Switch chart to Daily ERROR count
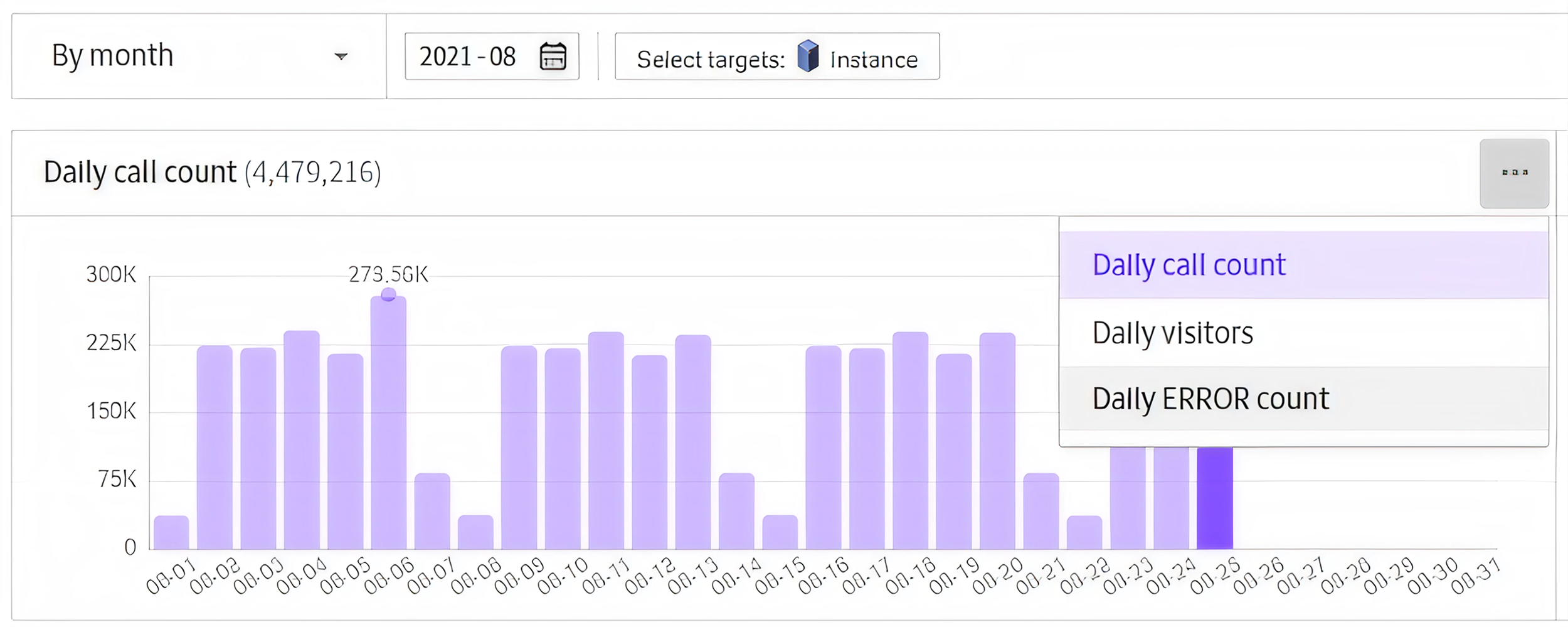This screenshot has height=627, width=1568. (x=1303, y=399)
